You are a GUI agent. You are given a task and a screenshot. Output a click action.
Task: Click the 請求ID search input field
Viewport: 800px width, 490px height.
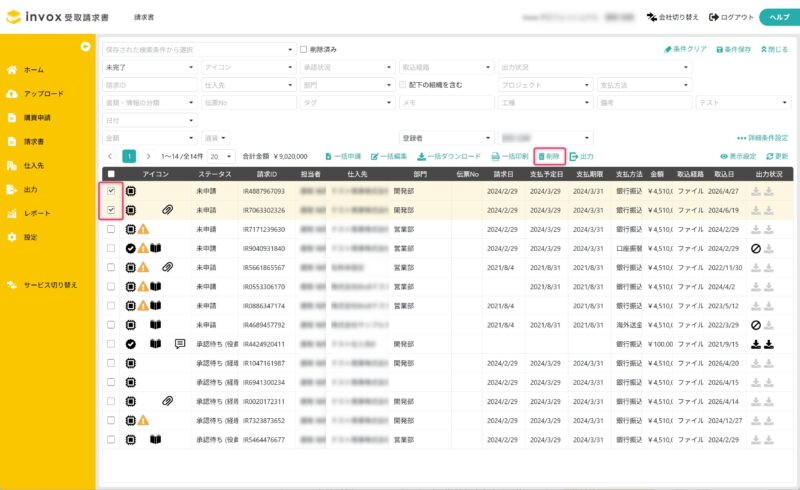click(149, 85)
